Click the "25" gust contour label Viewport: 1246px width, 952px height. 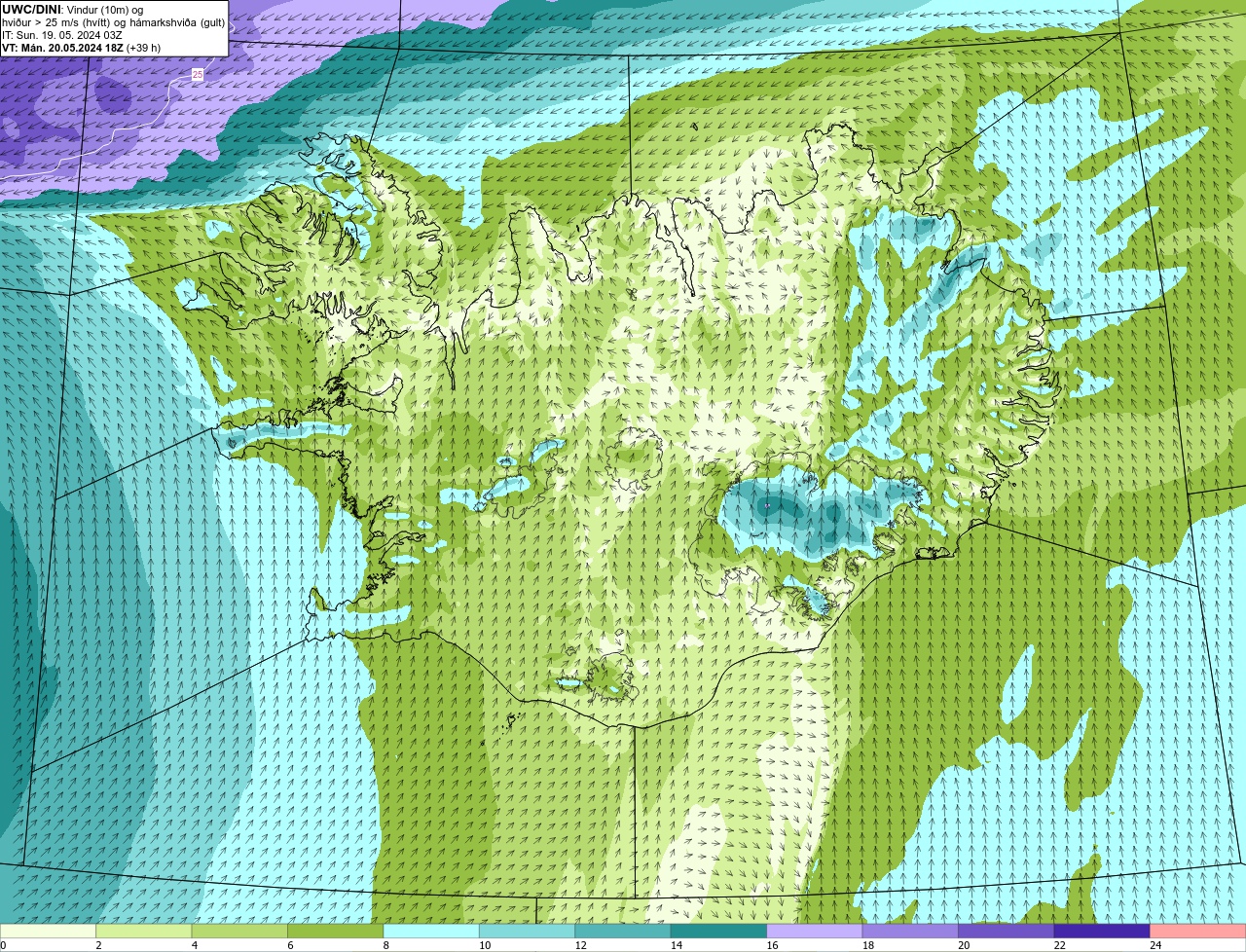198,74
